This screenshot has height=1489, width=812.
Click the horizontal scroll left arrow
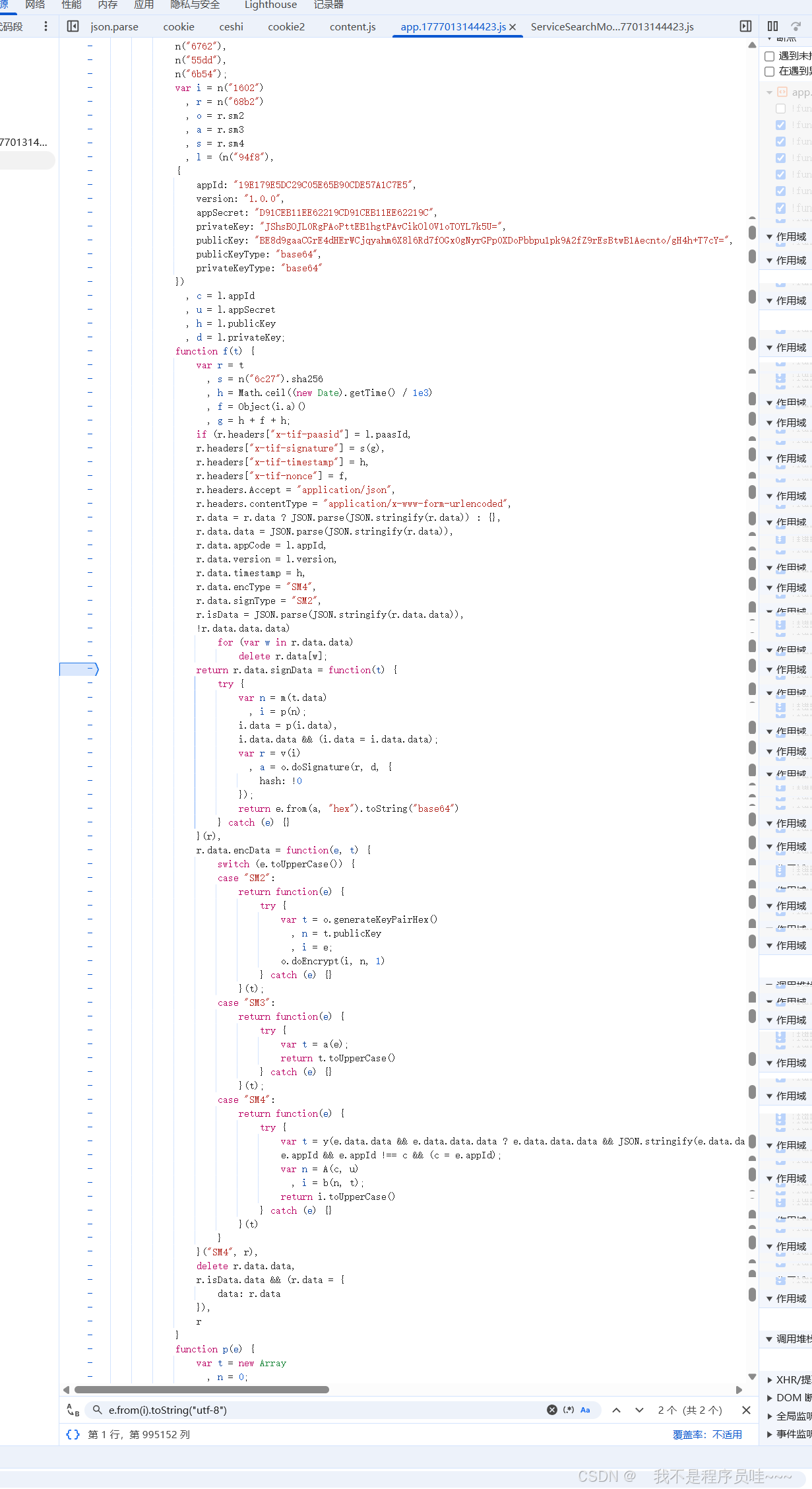pos(66,1389)
